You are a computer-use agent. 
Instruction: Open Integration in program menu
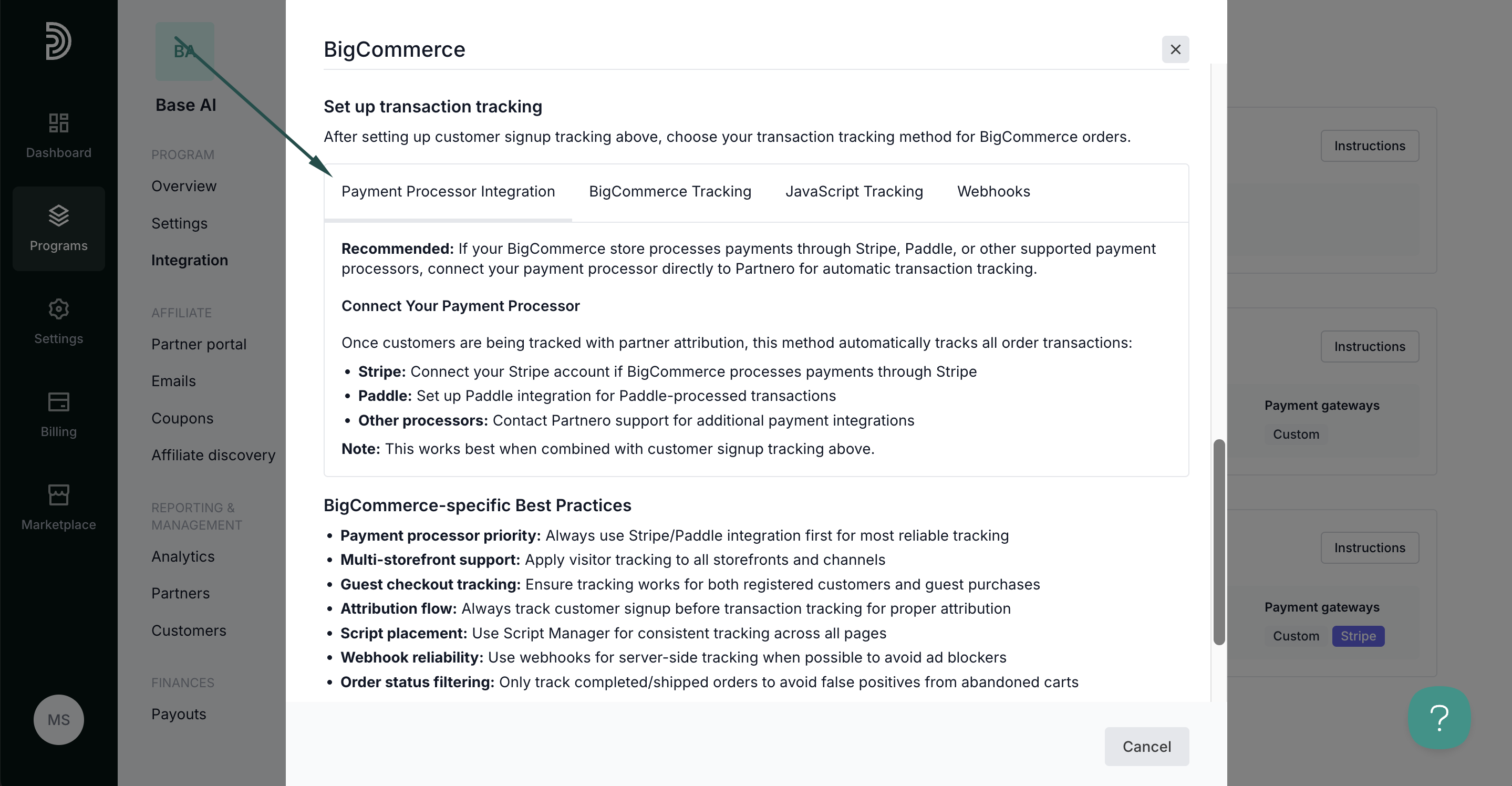coord(190,260)
